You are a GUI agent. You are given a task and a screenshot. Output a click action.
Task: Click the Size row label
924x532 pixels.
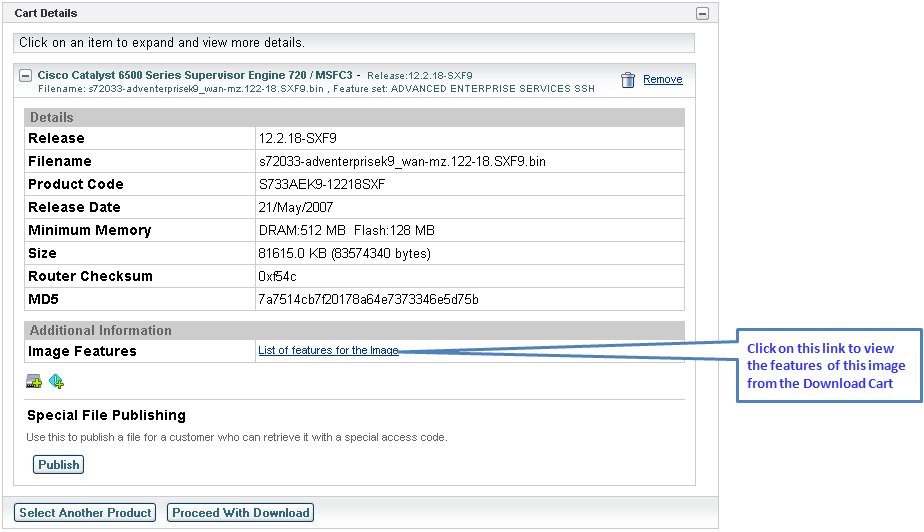point(42,253)
